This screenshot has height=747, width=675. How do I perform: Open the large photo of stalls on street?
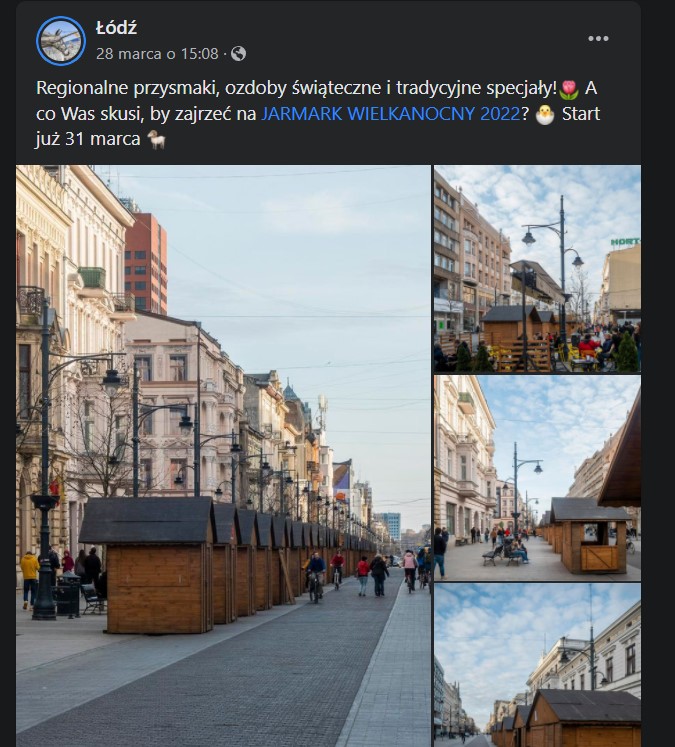223,455
